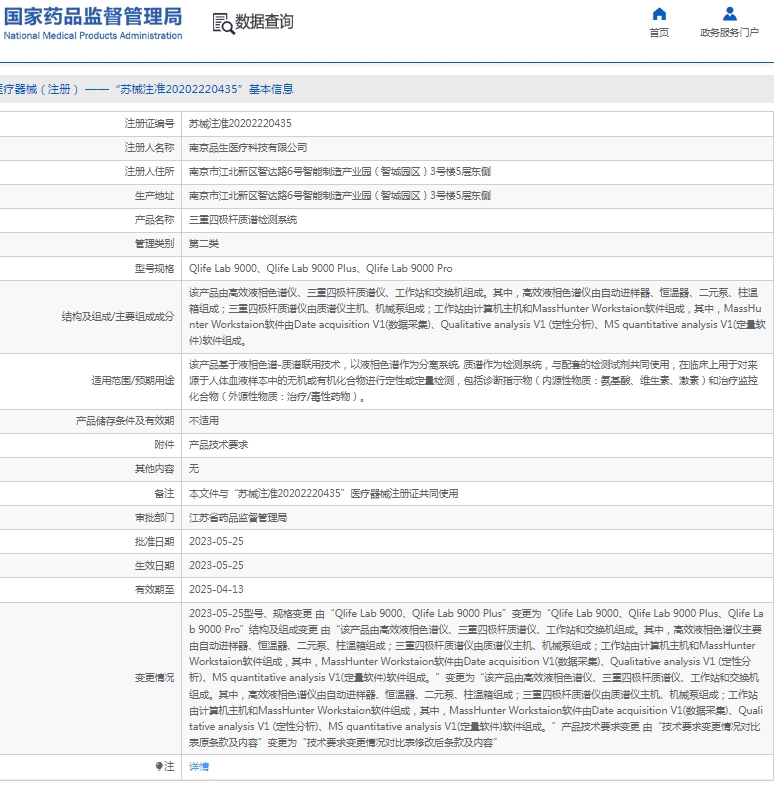Click the Qlife Lab 9000 model specification value
Viewport: 774px width, 787px height.
point(320,269)
